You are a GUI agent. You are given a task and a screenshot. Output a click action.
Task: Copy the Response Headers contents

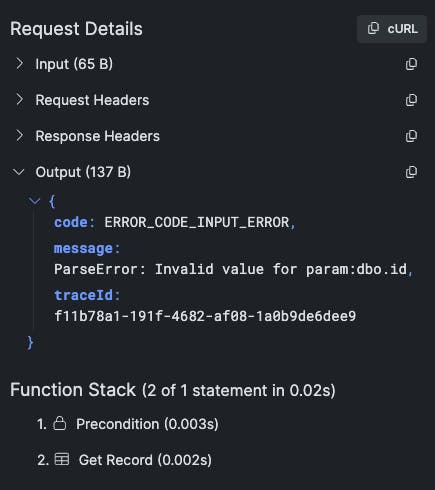[x=411, y=136]
